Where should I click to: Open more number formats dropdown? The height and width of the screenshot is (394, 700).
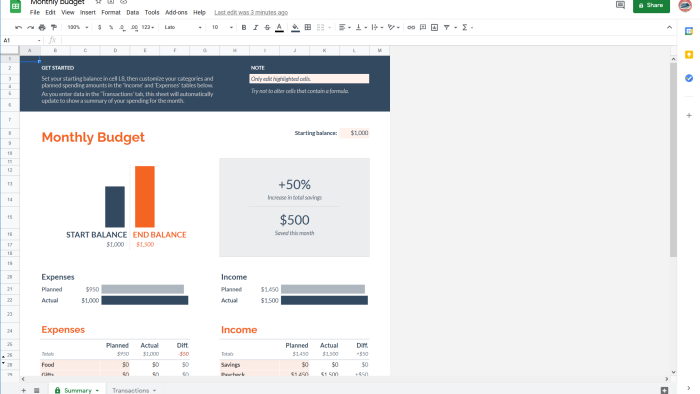click(148, 28)
